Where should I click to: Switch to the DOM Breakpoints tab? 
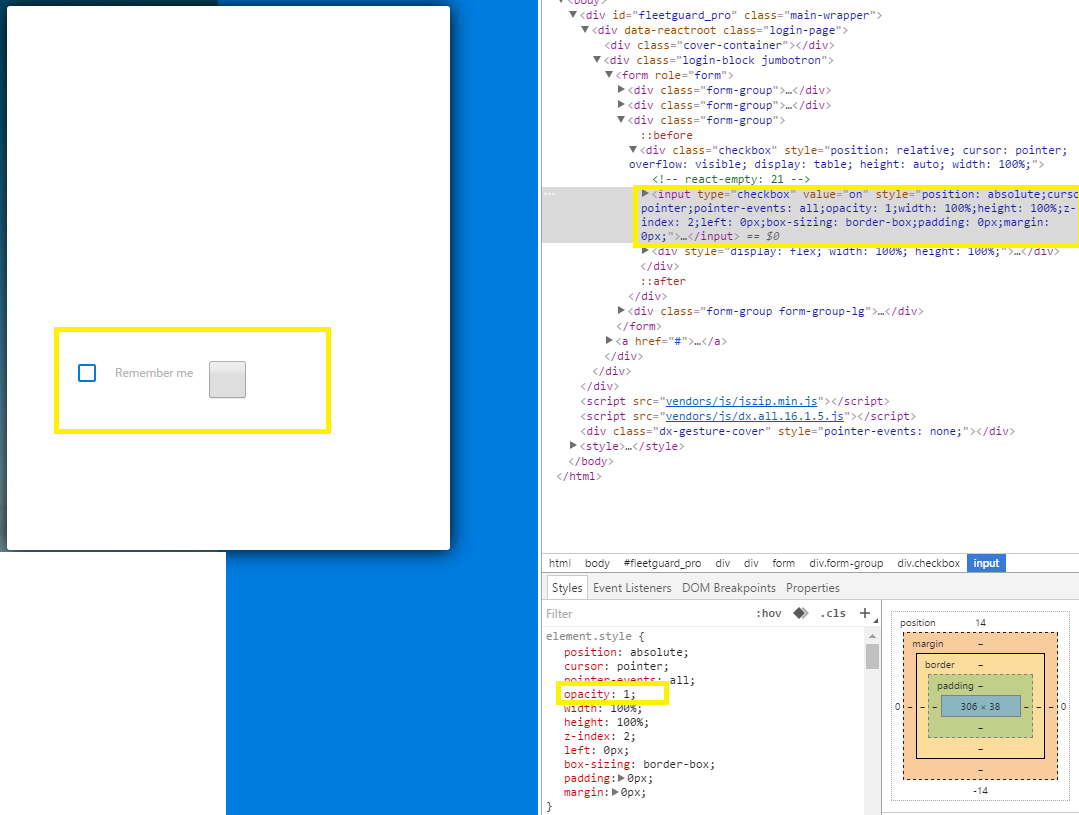[729, 588]
